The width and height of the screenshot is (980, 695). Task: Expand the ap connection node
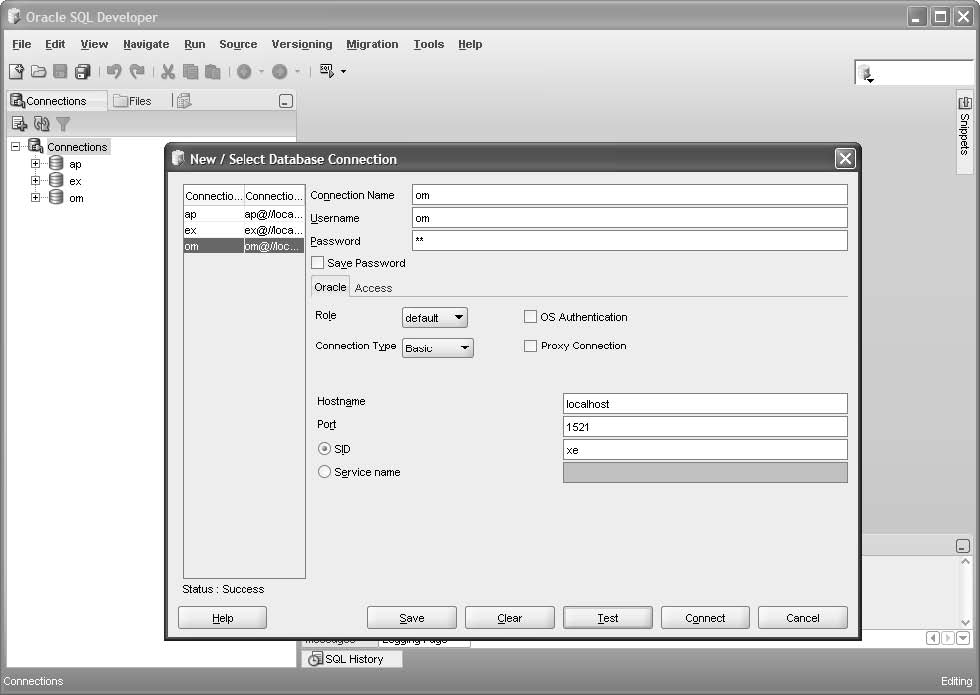(36, 164)
